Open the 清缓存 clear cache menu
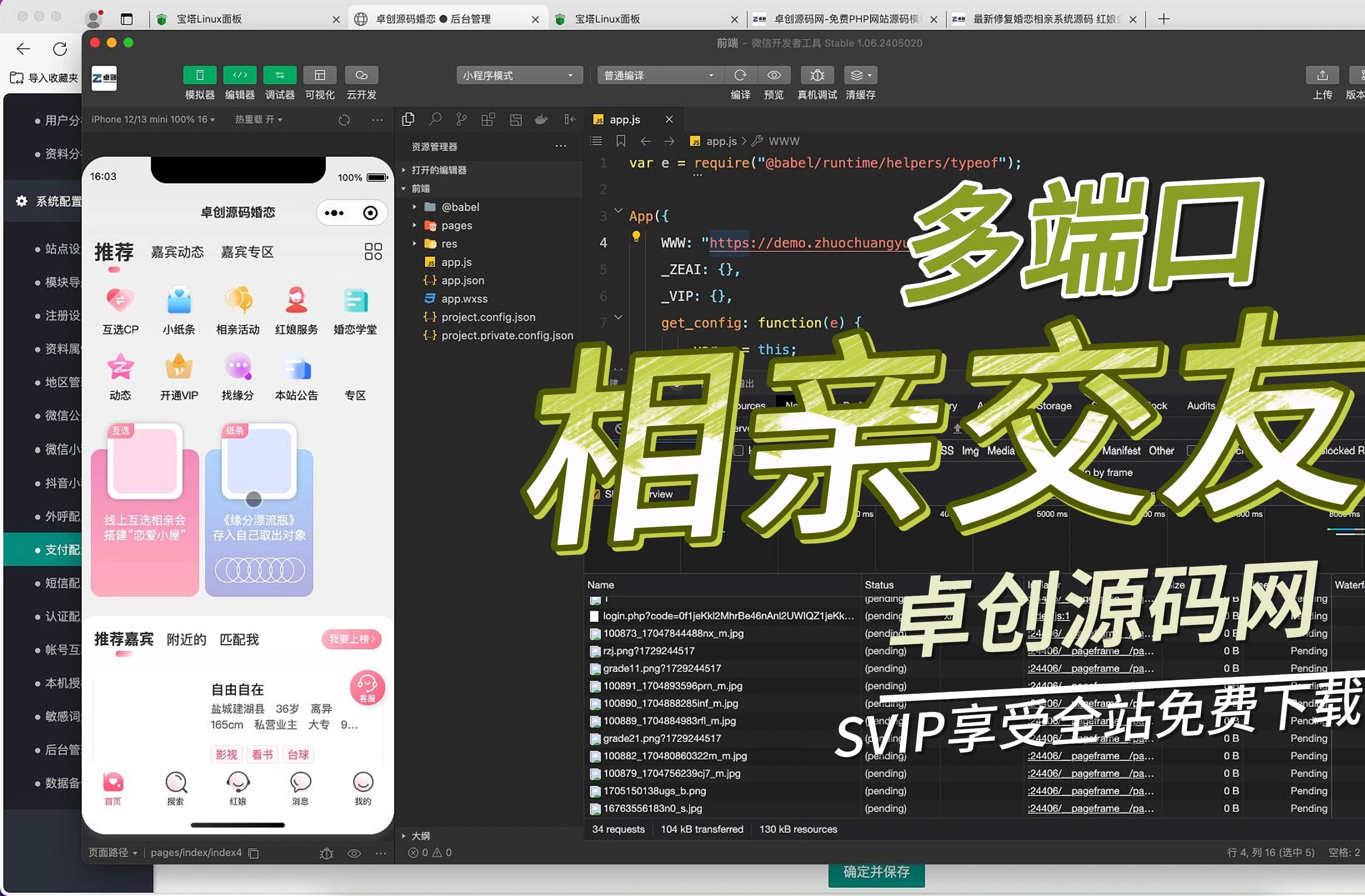This screenshot has width=1365, height=896. point(860,75)
